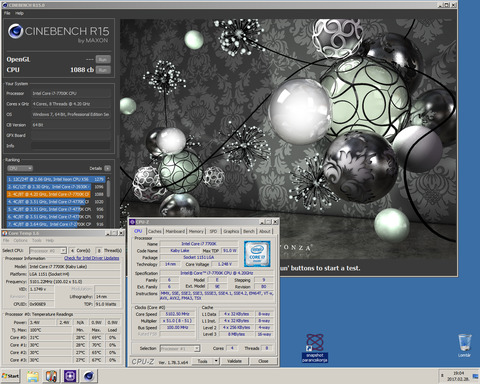Image resolution: width=480 pixels, height=384 pixels.
Task: Open the snapshot shortcut on the desktop
Action: (x=315, y=348)
